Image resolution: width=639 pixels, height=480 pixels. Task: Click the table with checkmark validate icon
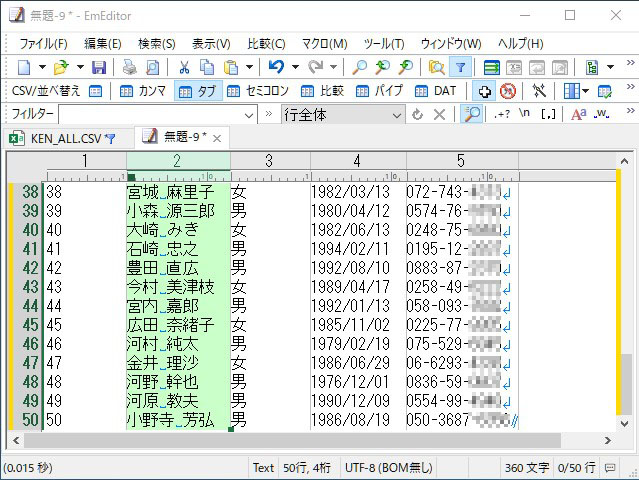pyautogui.click(x=604, y=91)
